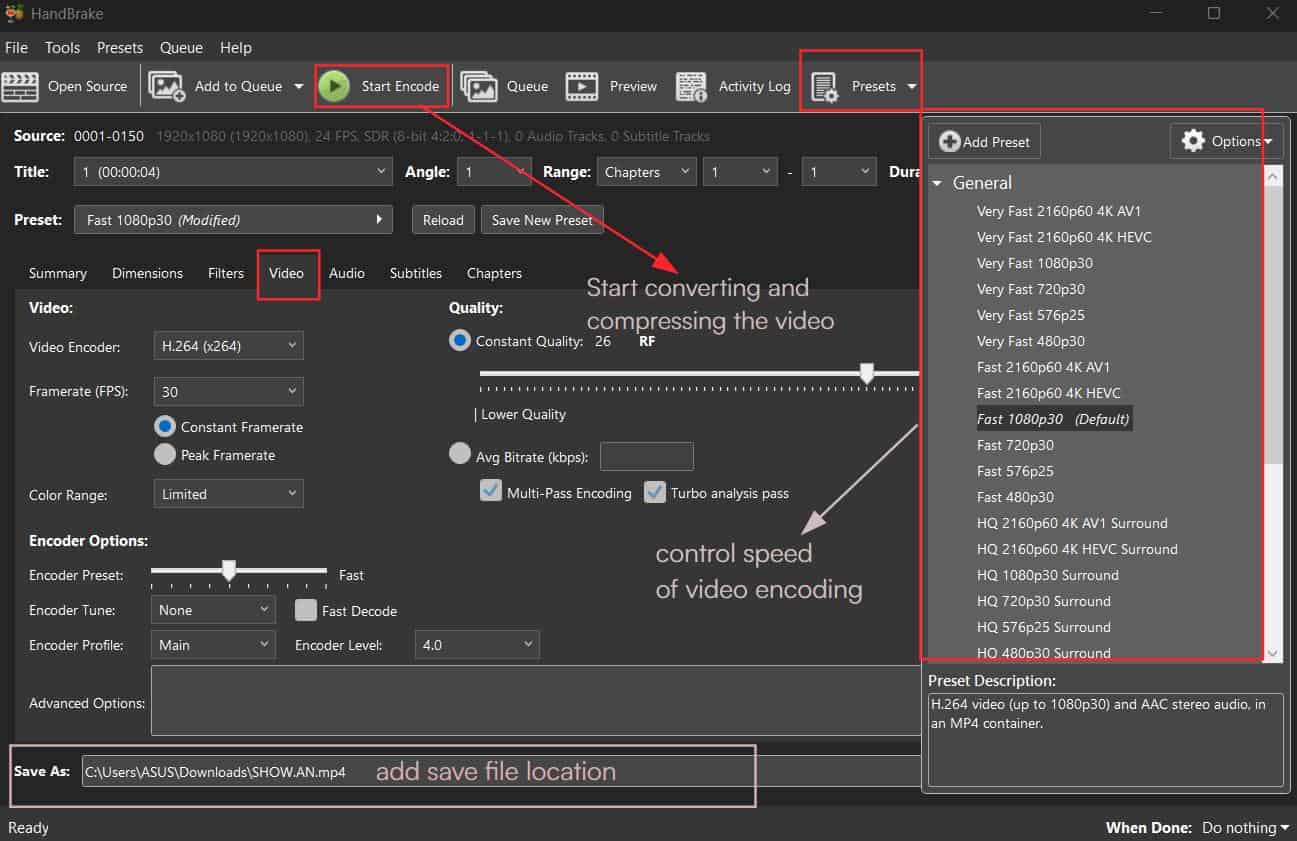Open the Video Encoder dropdown

tap(228, 346)
